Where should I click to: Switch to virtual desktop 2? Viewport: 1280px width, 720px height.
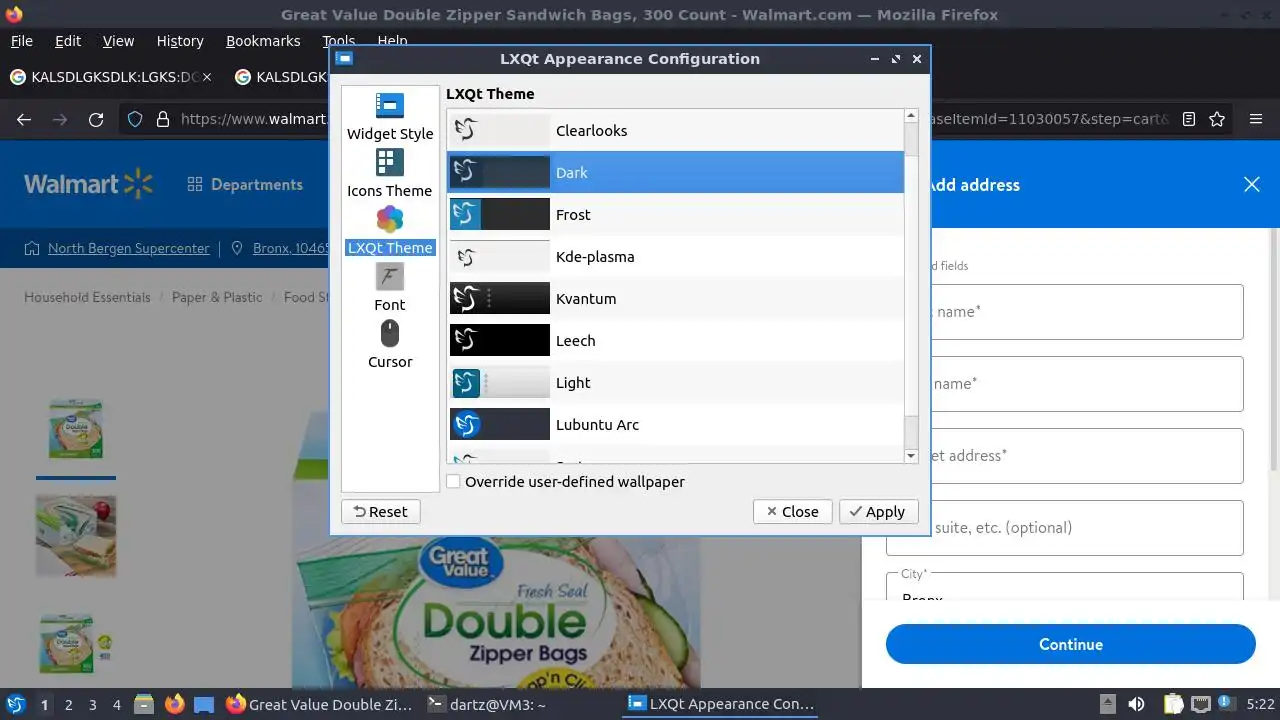[x=69, y=705]
